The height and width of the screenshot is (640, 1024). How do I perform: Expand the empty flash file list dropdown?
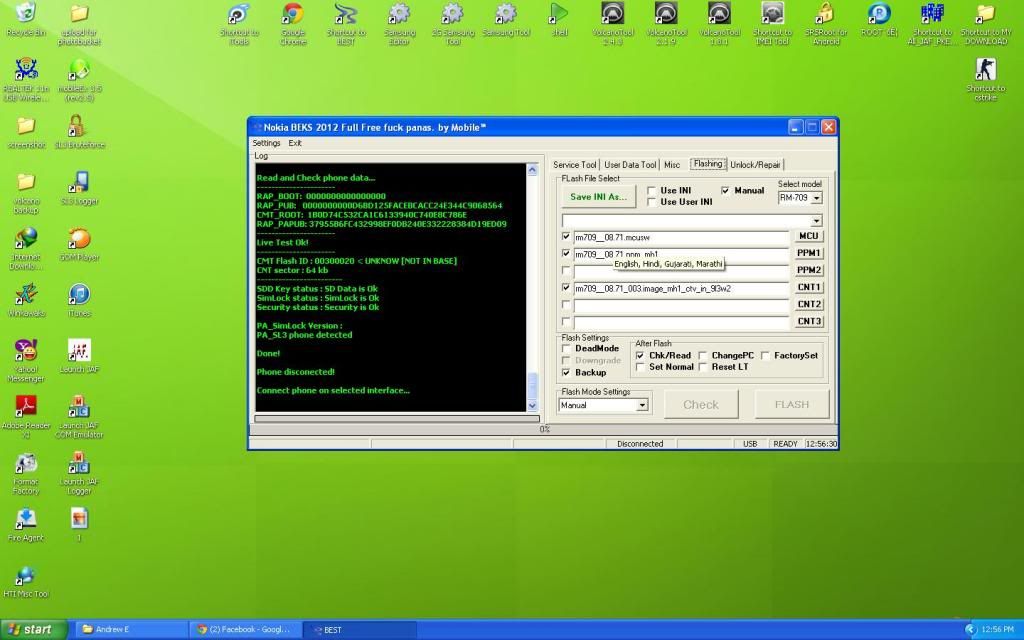[x=816, y=221]
